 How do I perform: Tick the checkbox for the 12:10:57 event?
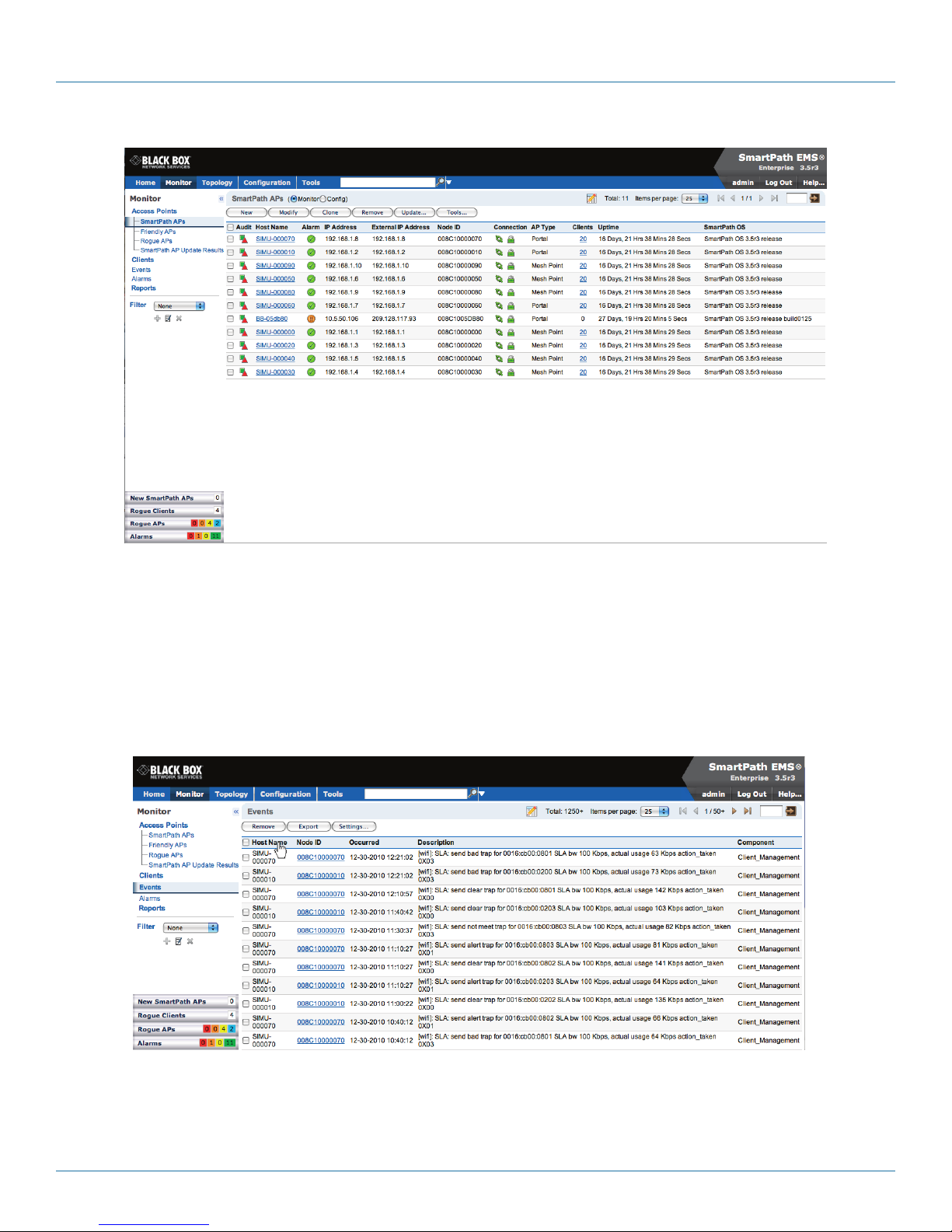click(246, 894)
